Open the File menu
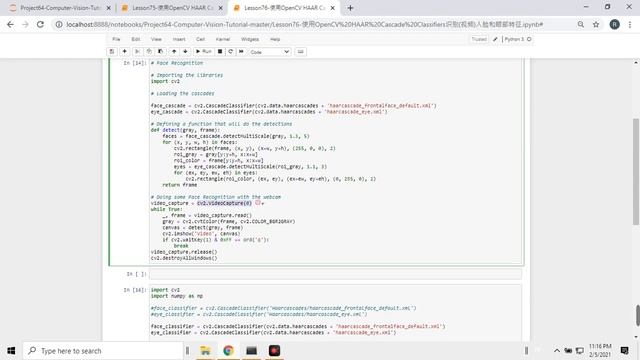Screen dimensions: 640x360 [116, 39]
